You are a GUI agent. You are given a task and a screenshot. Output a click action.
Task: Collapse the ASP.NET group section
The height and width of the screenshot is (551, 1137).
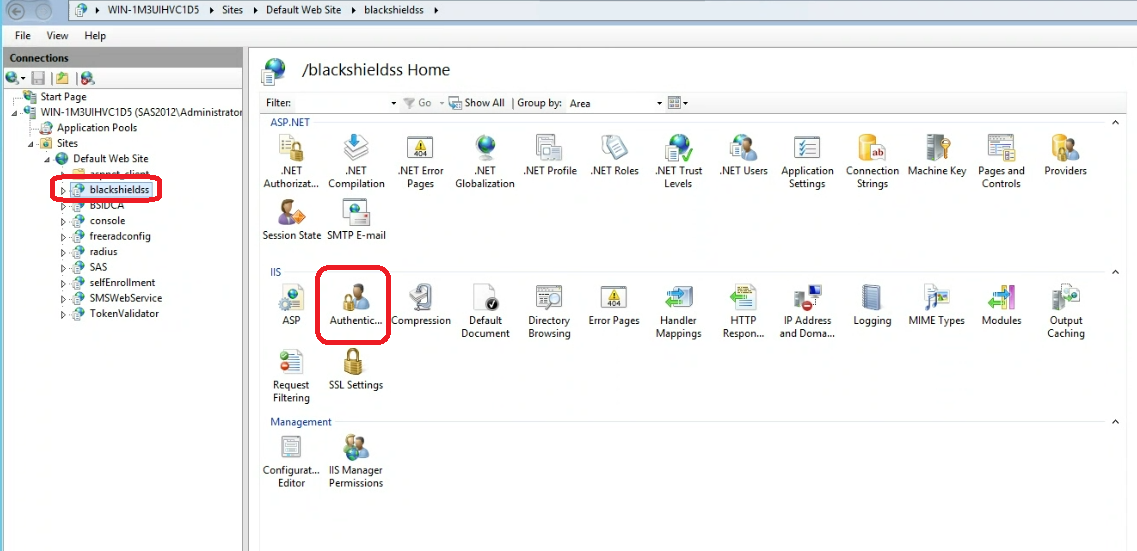1115,122
